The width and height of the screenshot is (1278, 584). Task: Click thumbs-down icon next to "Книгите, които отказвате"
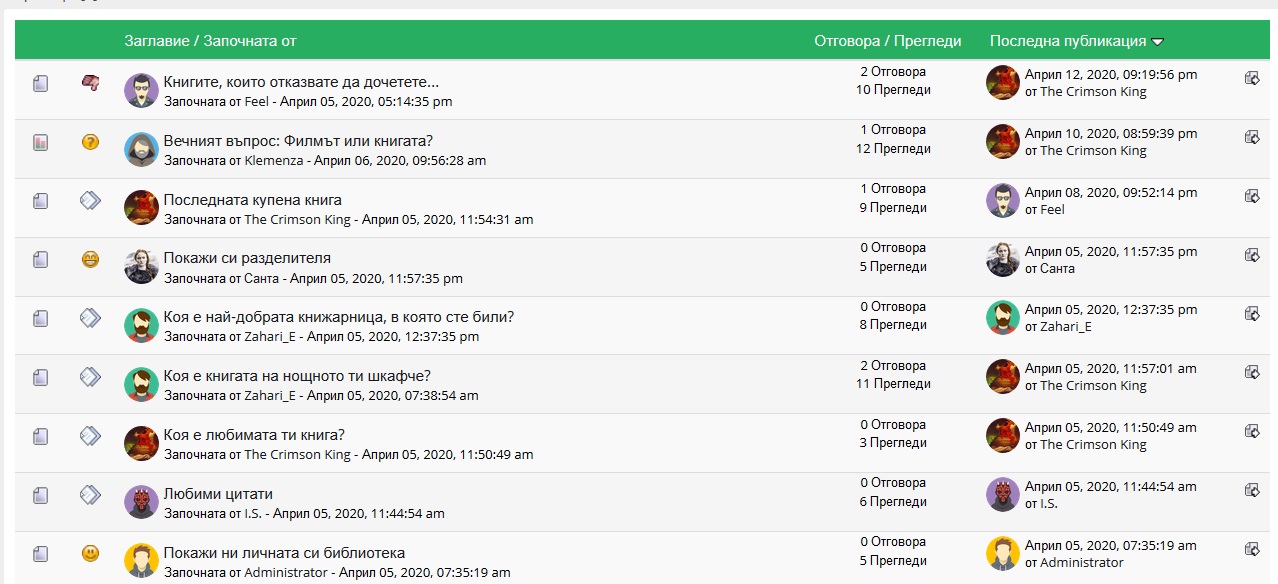pos(90,83)
